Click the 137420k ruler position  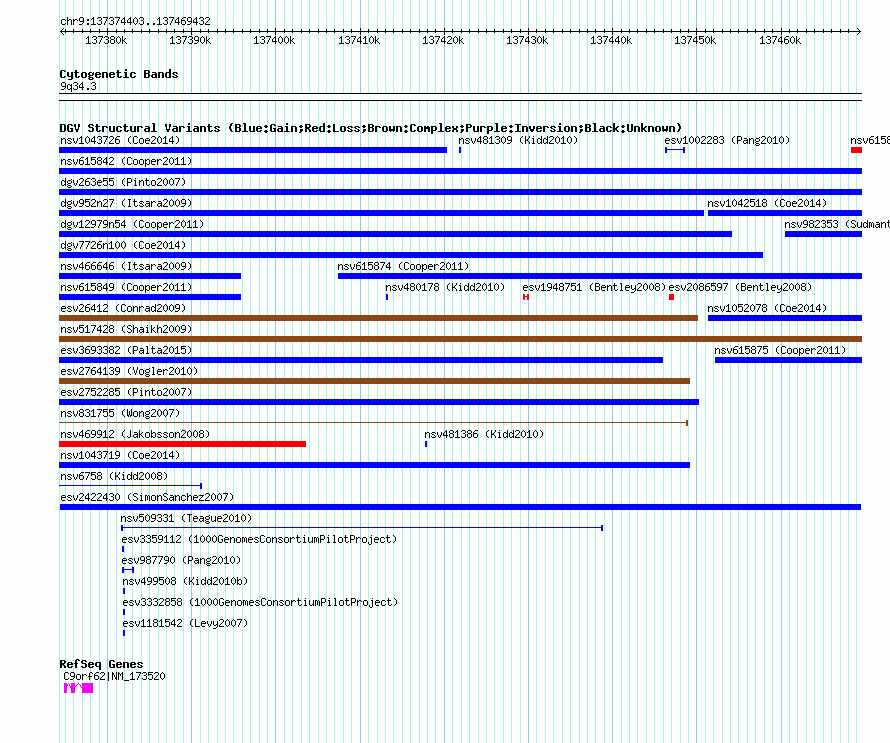pyautogui.click(x=443, y=40)
